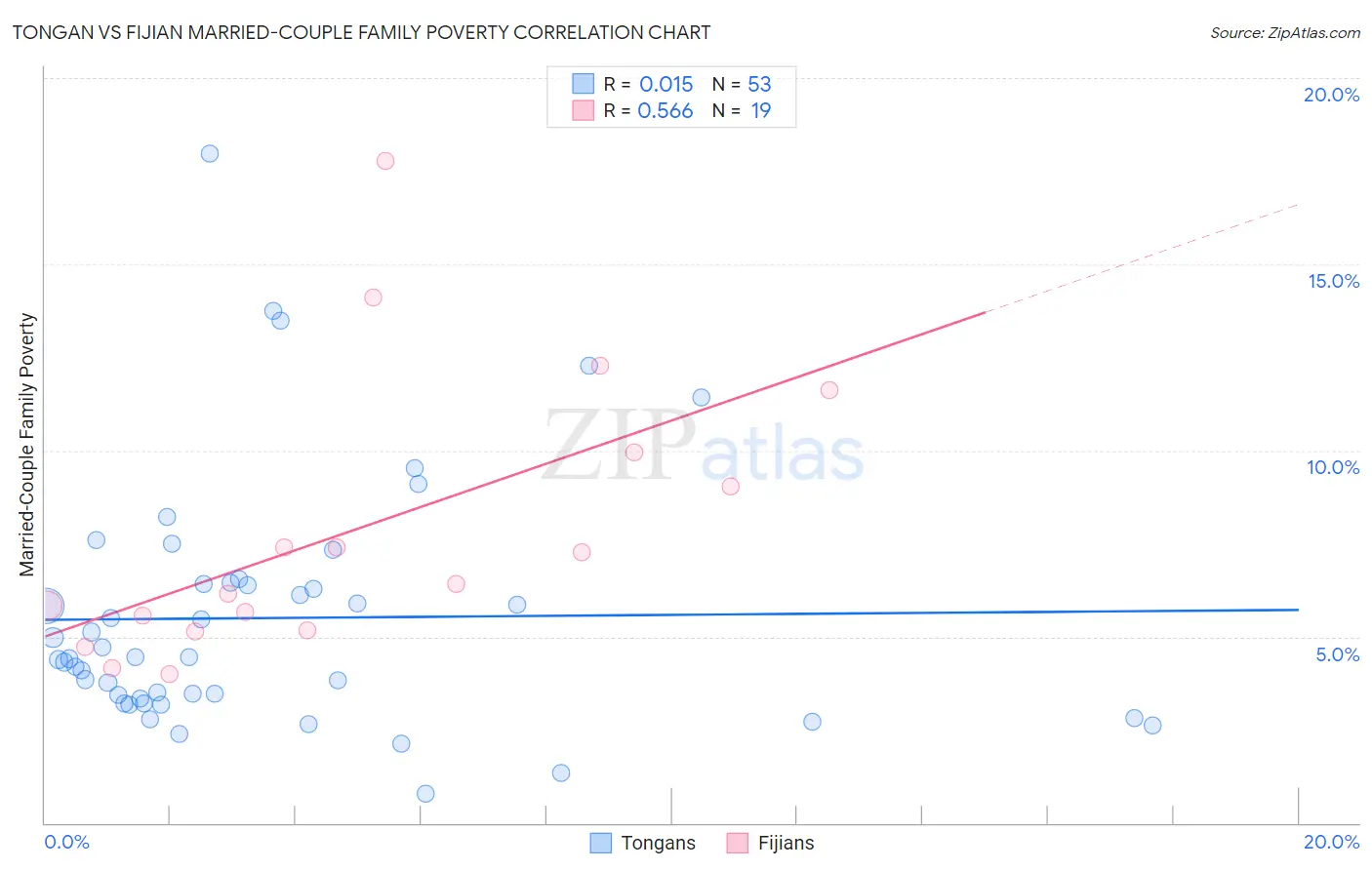Click the highest blue Tongan data point near 18%
Viewport: 1372px width, 870px height.
pos(210,153)
